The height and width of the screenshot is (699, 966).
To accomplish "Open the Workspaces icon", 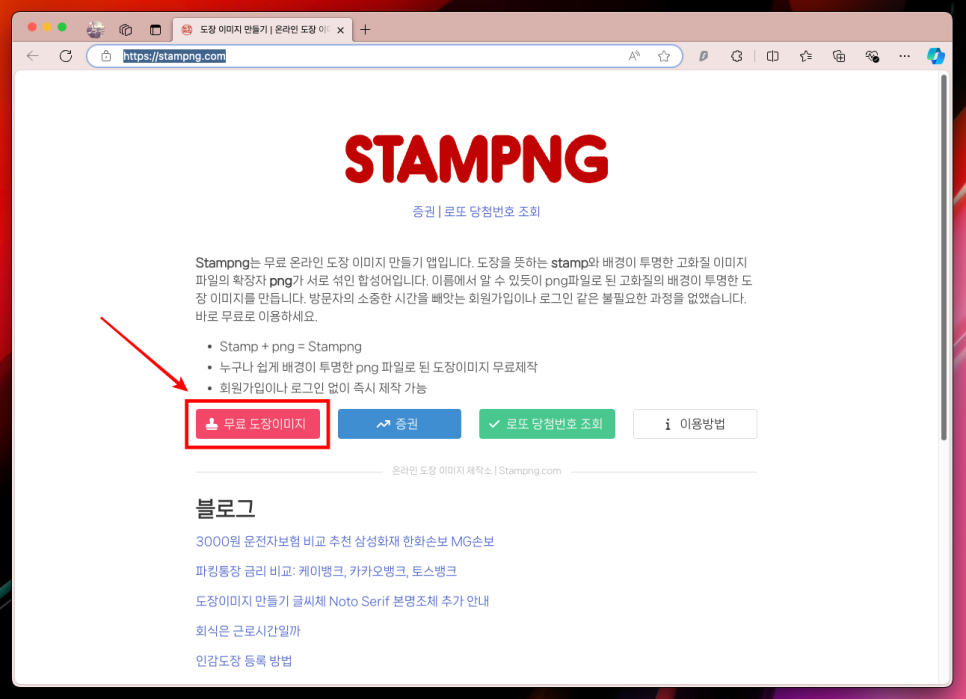I will [x=126, y=29].
